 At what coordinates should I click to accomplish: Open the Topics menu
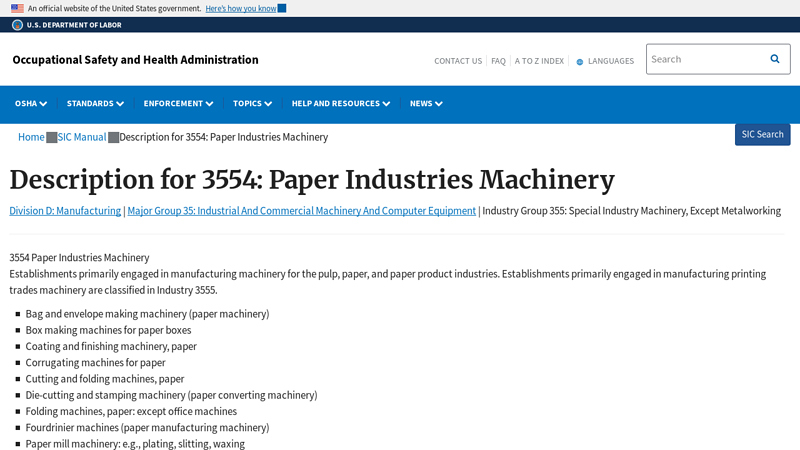pos(252,104)
